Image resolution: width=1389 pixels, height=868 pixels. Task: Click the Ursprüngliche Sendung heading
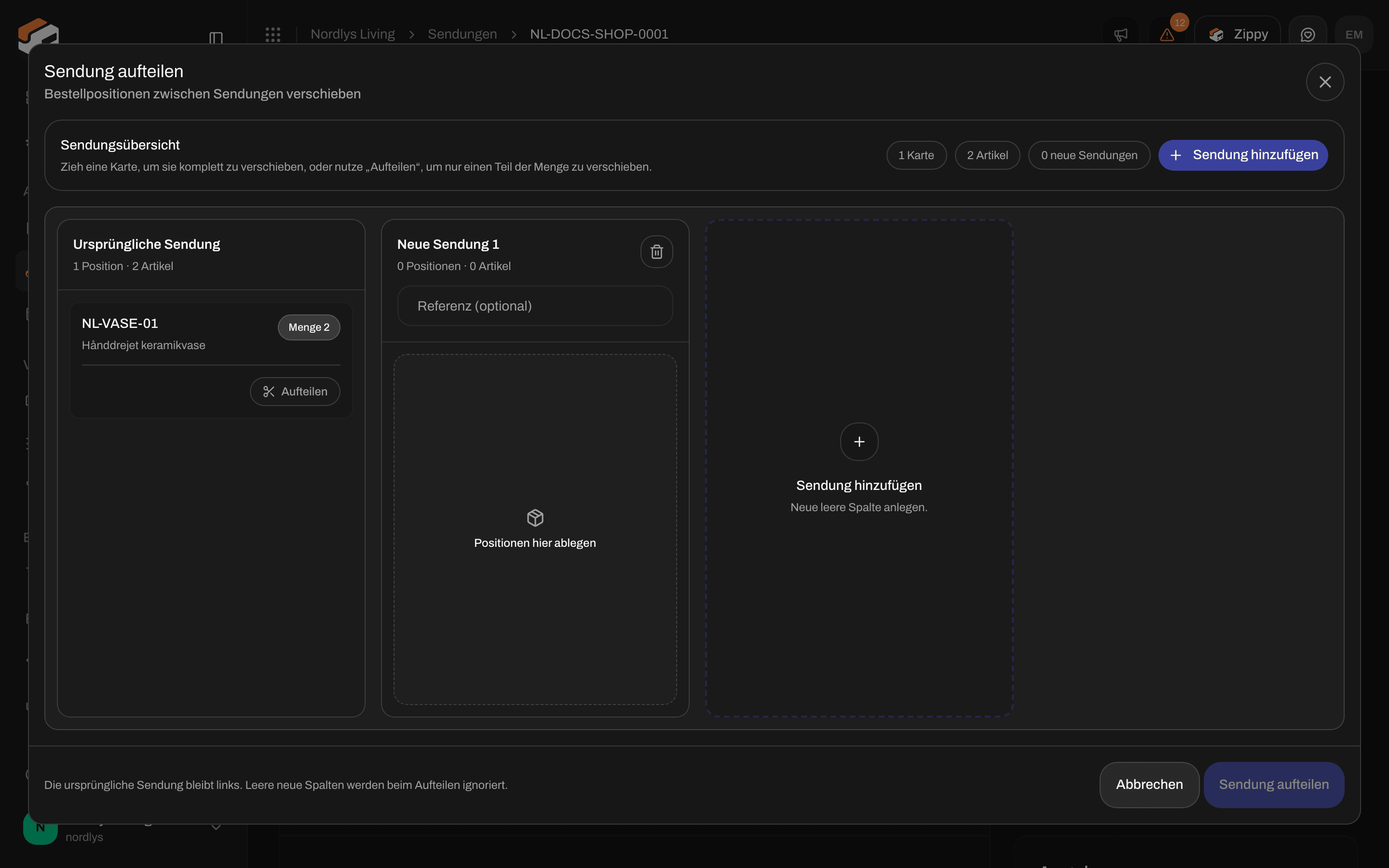tap(146, 244)
